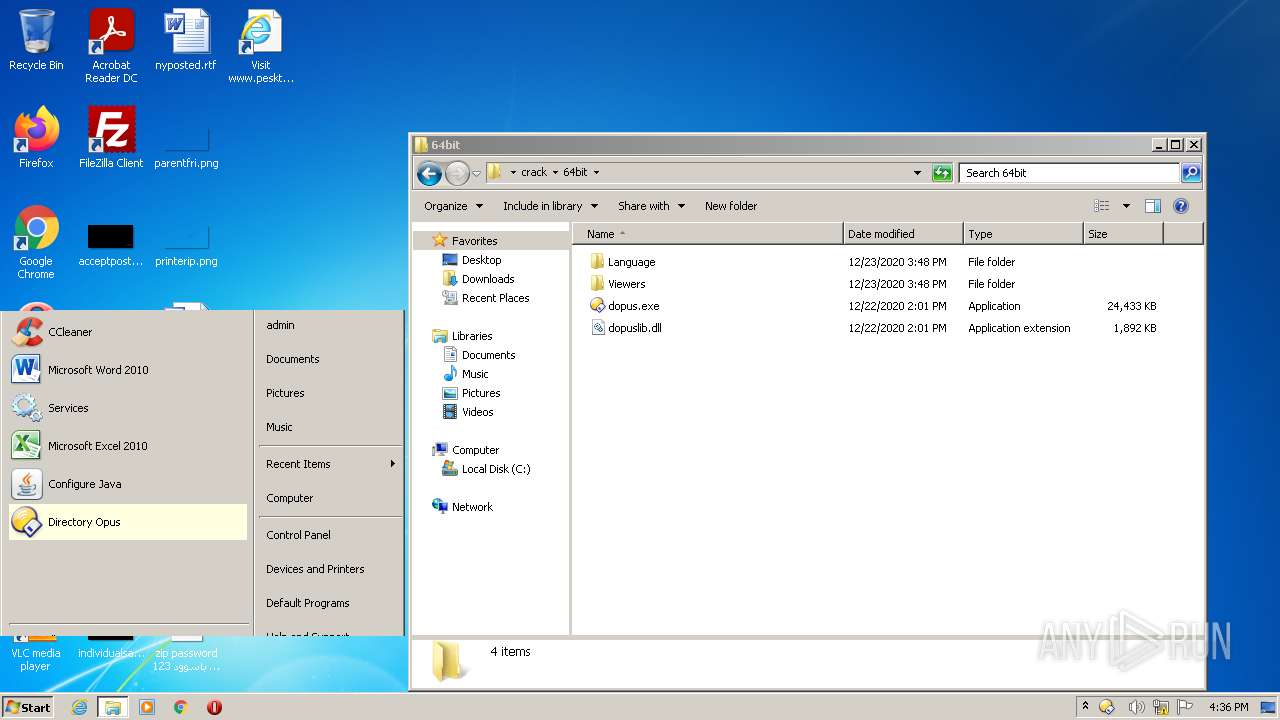
Task: Open Downloads in Favorites
Action: (478, 279)
